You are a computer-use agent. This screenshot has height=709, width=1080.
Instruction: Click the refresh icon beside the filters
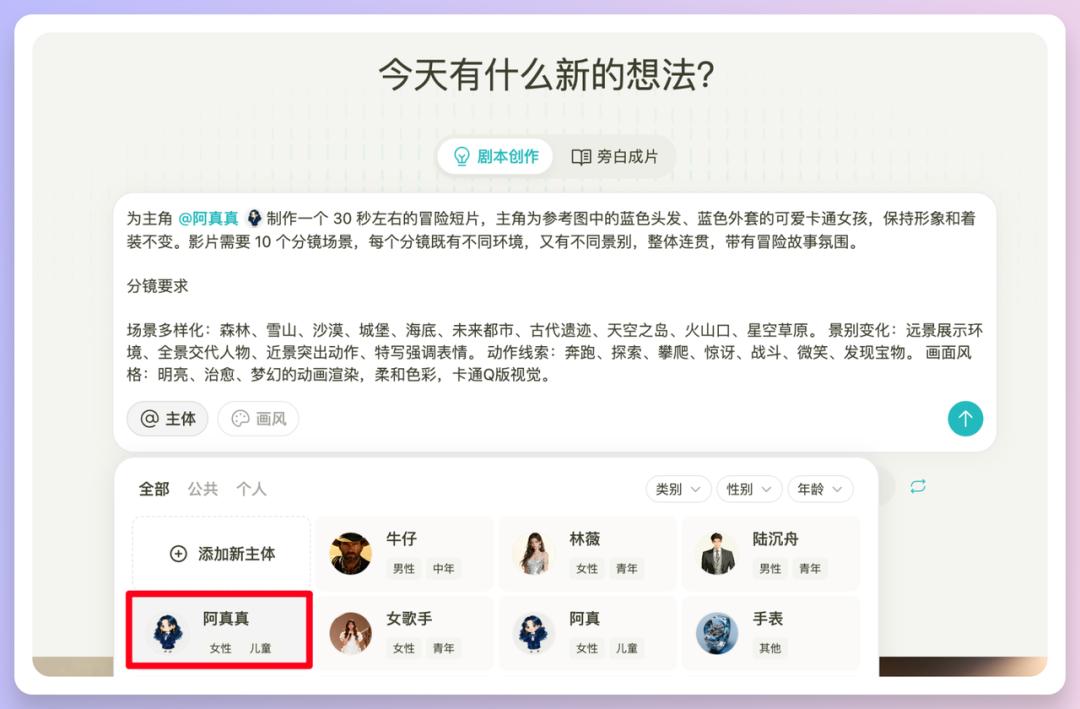917,486
